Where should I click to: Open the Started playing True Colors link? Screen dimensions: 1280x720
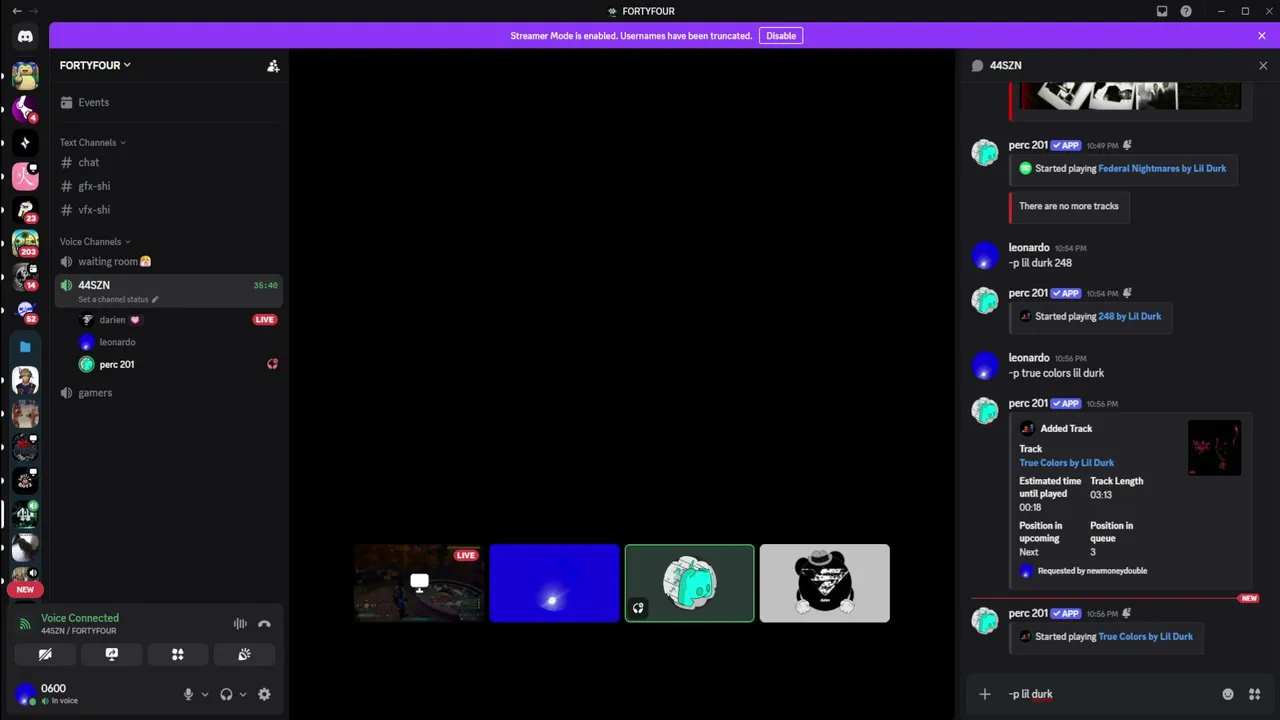[x=1146, y=636]
